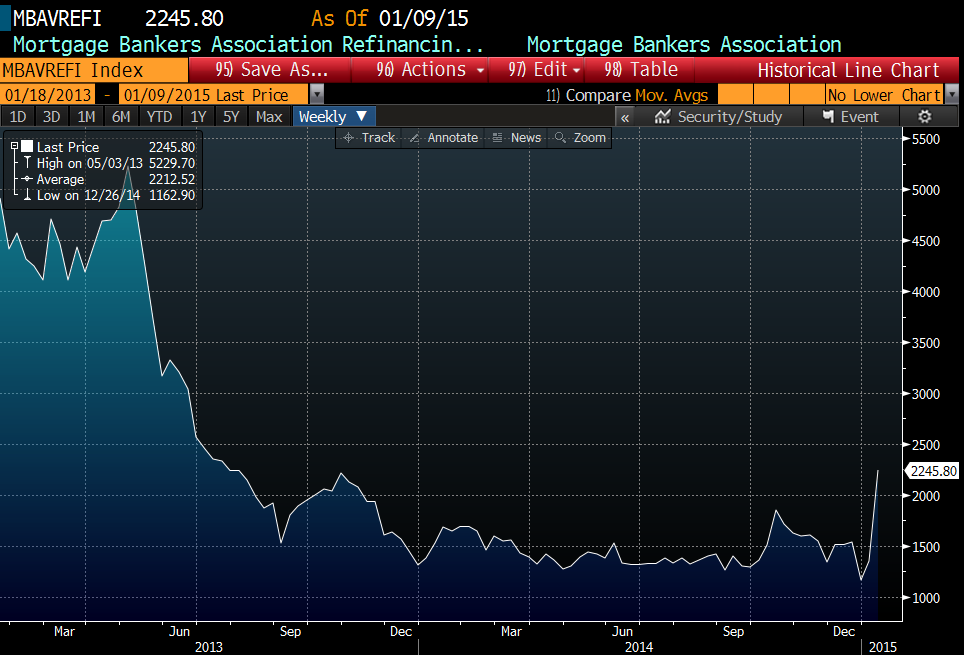964x655 pixels.
Task: Open the Weekly periodicity dropdown
Action: [x=334, y=117]
